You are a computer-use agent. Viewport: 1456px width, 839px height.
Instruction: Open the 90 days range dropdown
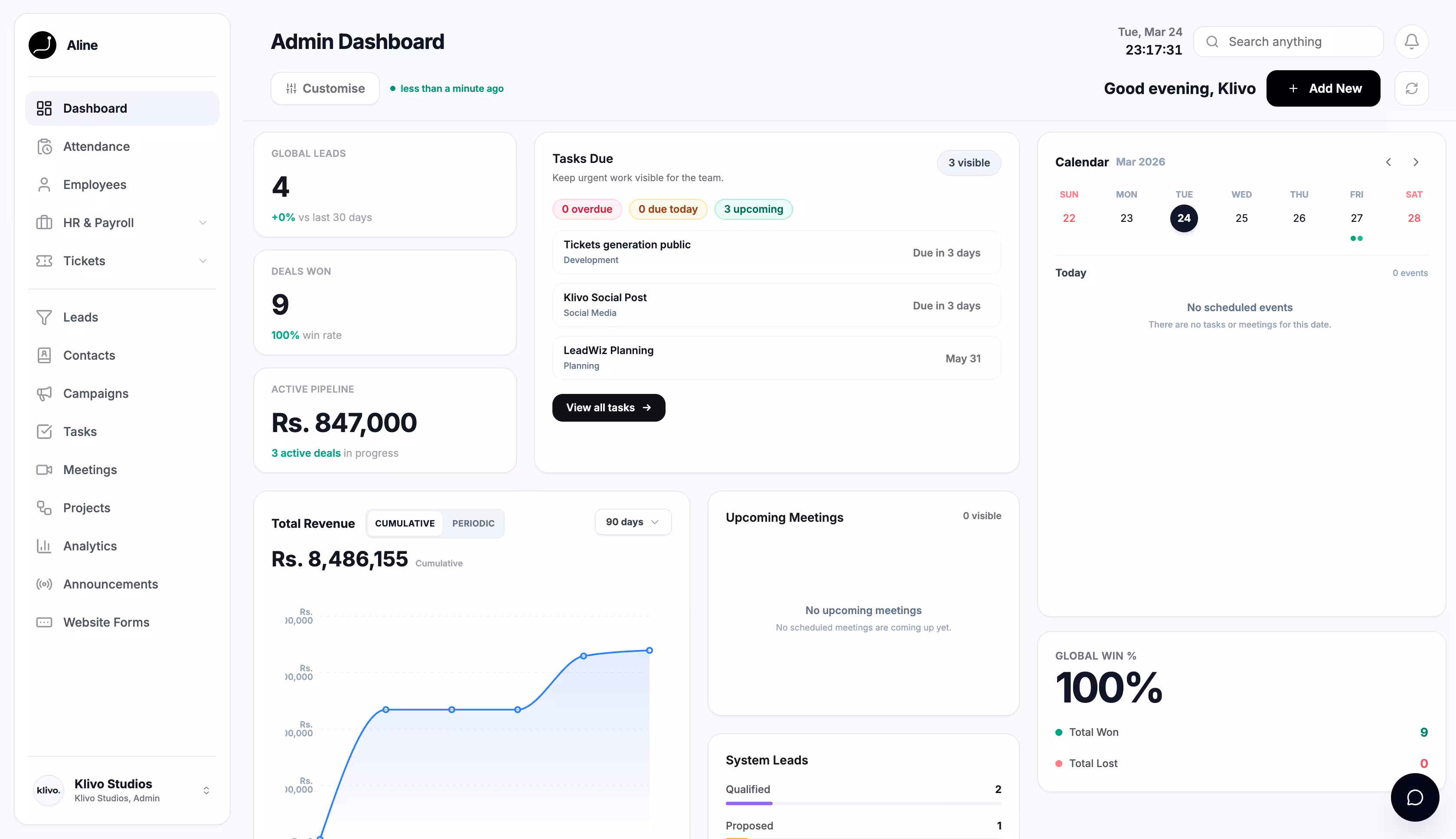(632, 522)
